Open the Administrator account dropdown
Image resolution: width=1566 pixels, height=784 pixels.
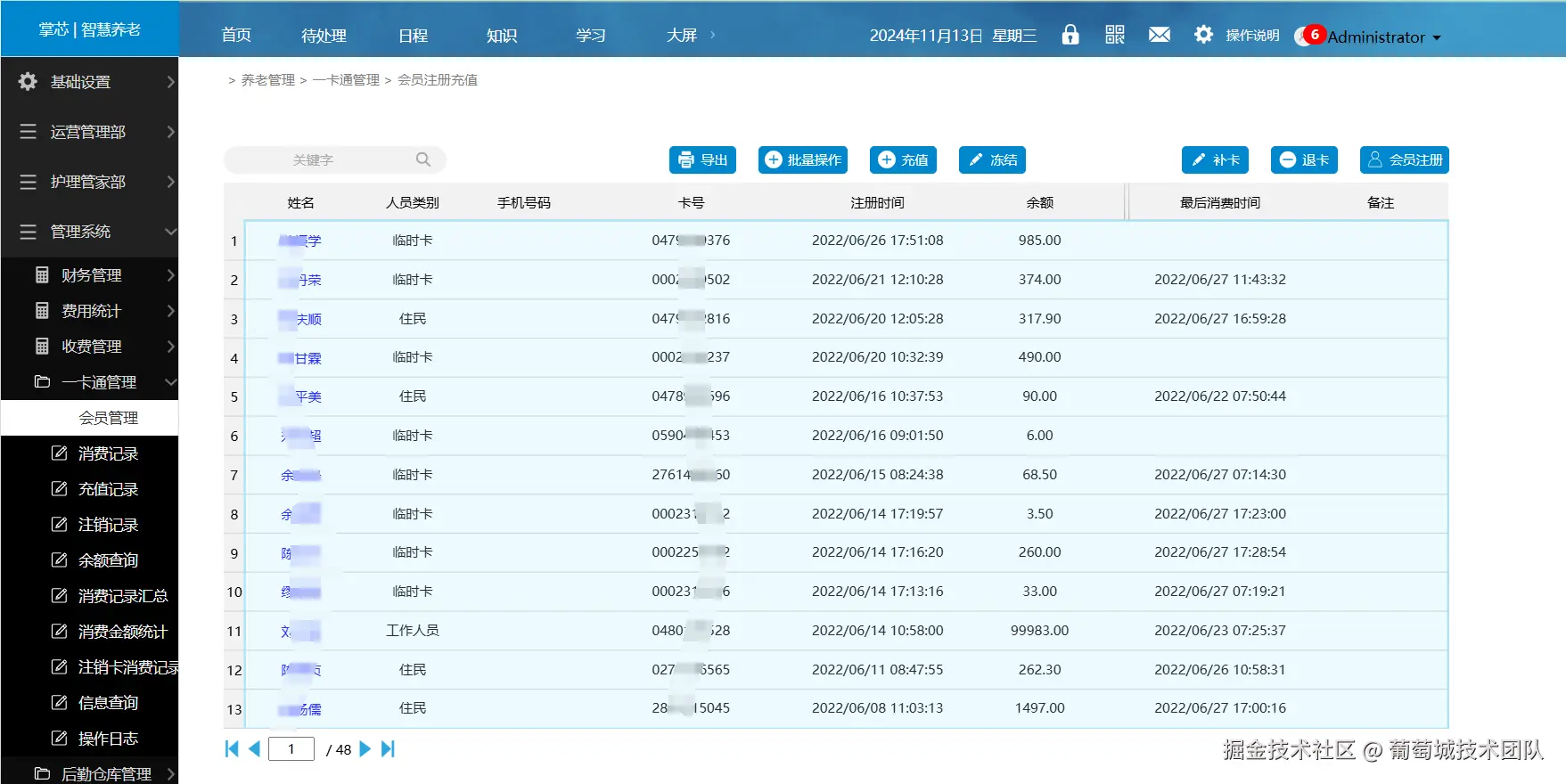1383,37
